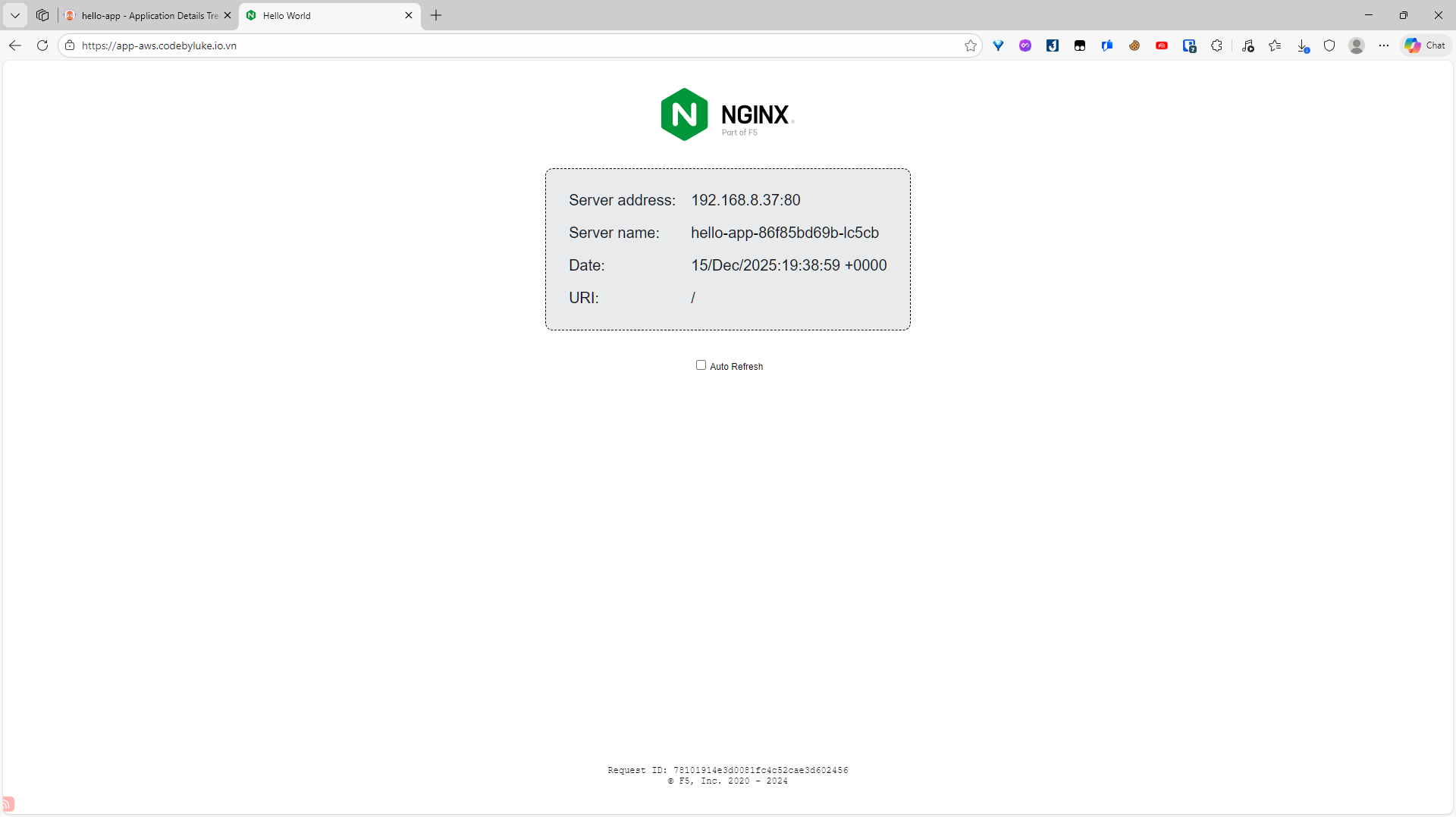Open the workspaces menu icon
The width and height of the screenshot is (1456, 817).
[x=42, y=15]
